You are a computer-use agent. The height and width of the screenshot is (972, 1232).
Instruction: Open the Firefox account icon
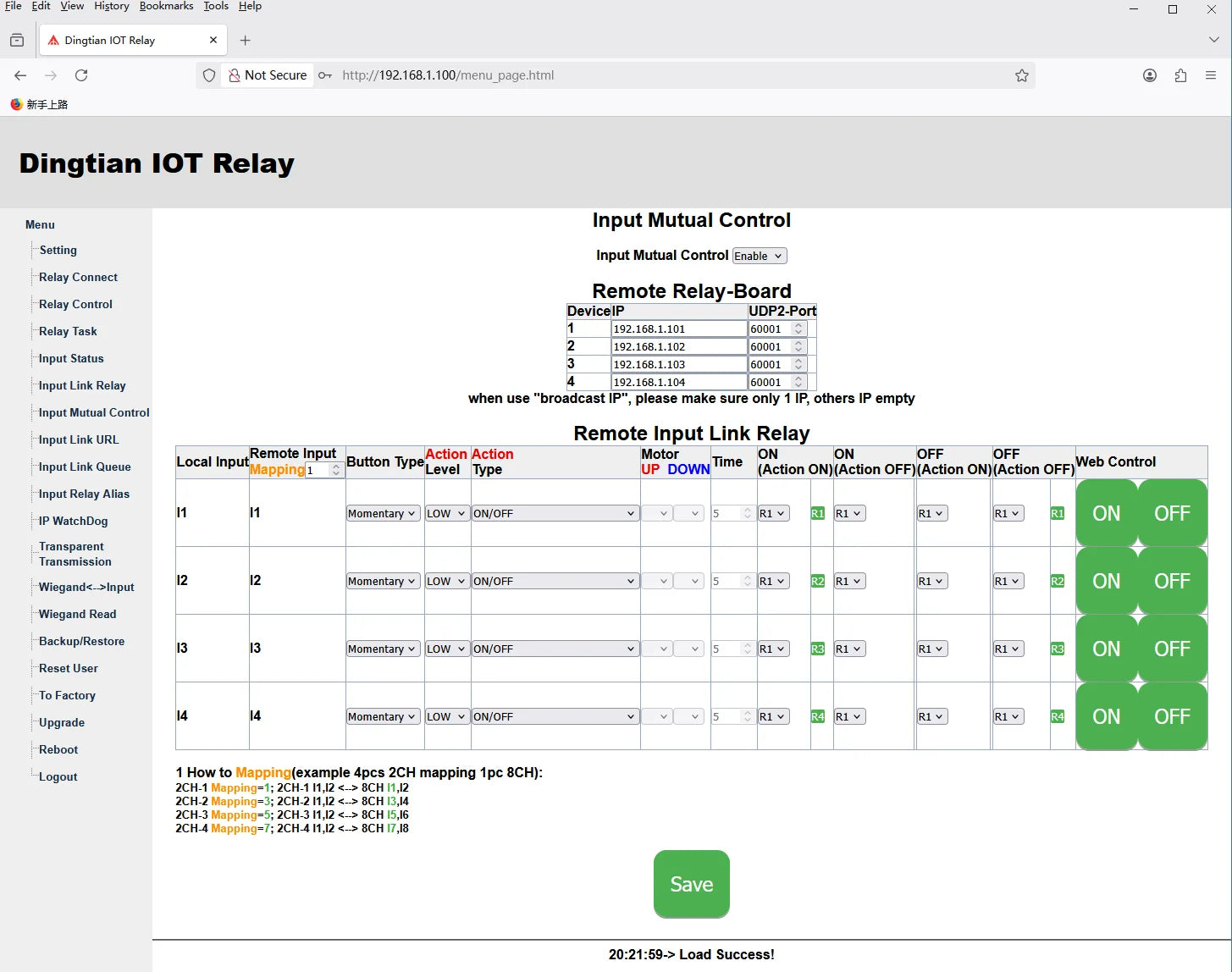pos(1150,75)
